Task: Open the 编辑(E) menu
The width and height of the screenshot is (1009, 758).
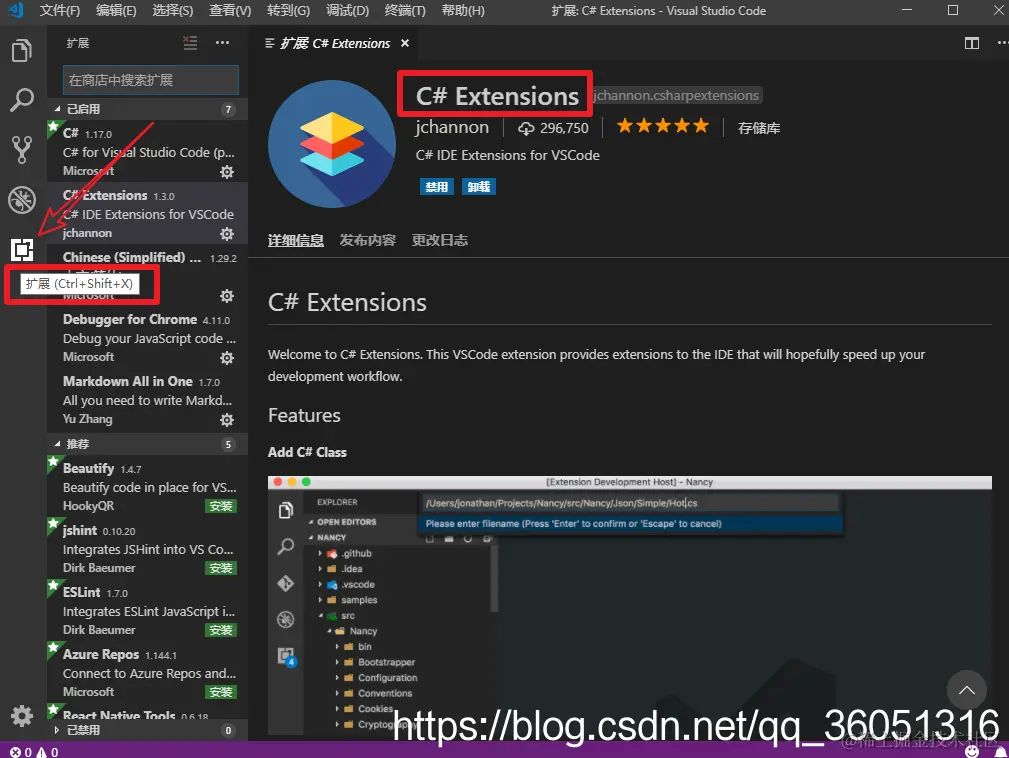Action: [x=116, y=11]
